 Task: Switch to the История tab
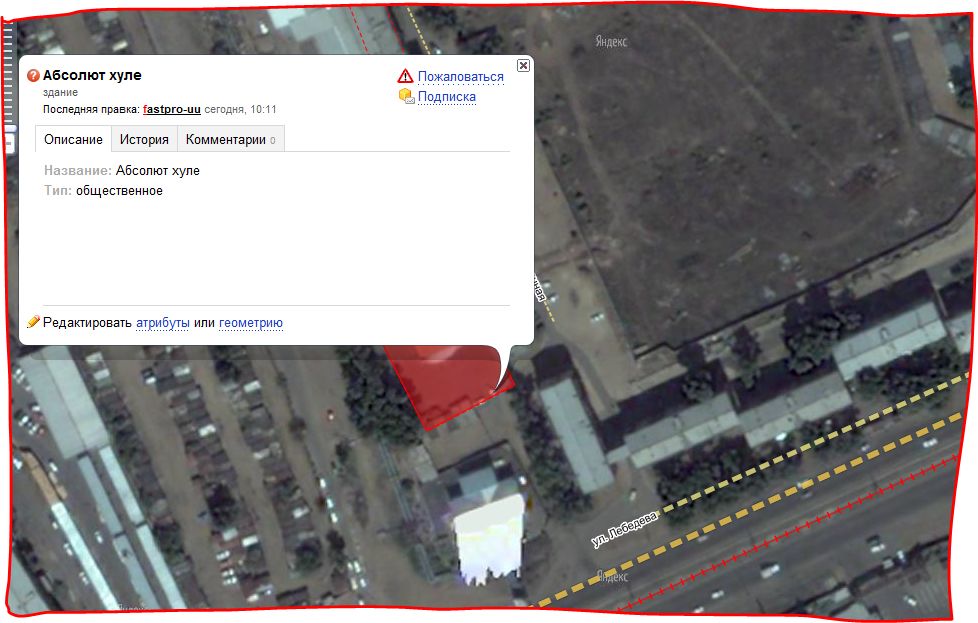[144, 139]
